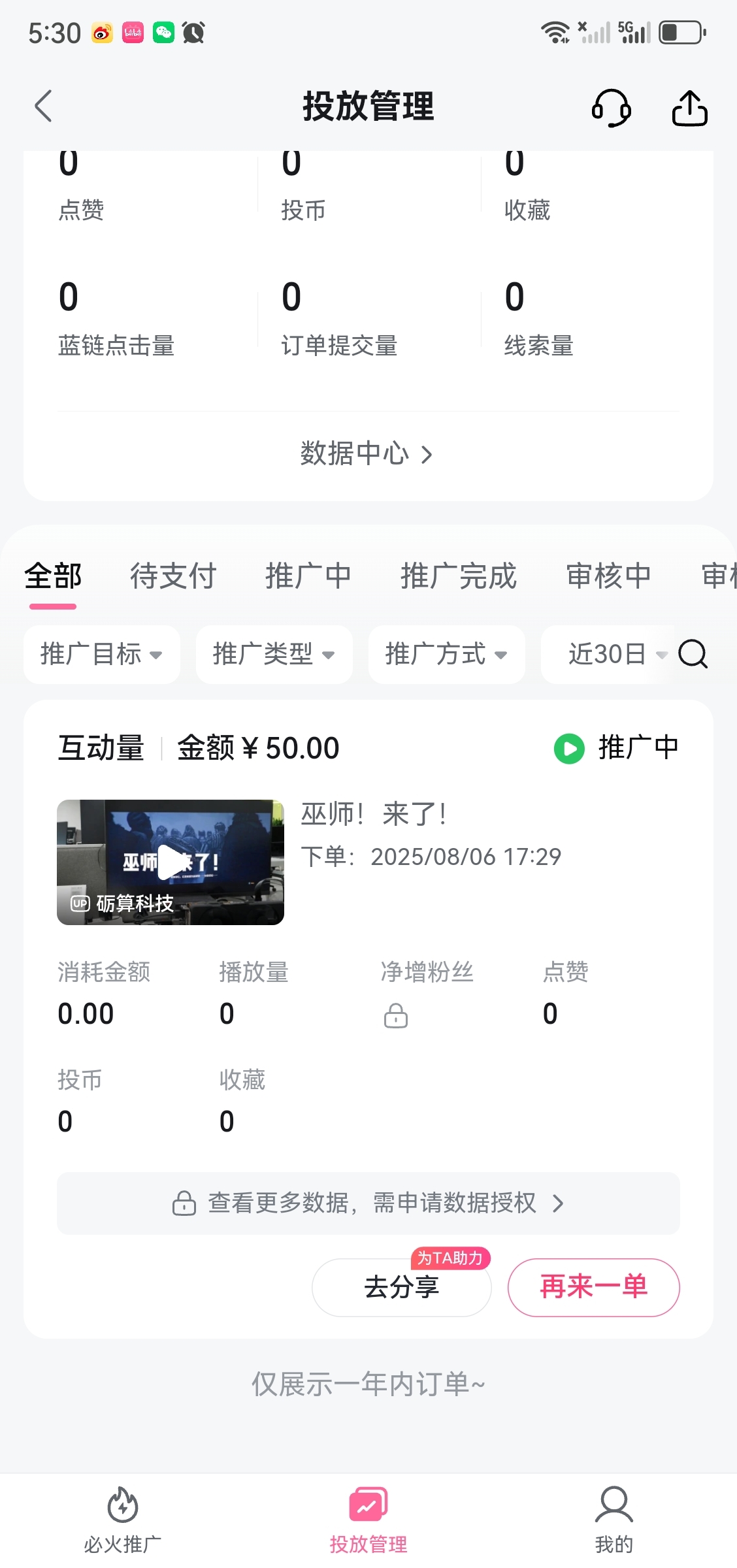
Task: Select the 全部 tab
Action: [53, 576]
